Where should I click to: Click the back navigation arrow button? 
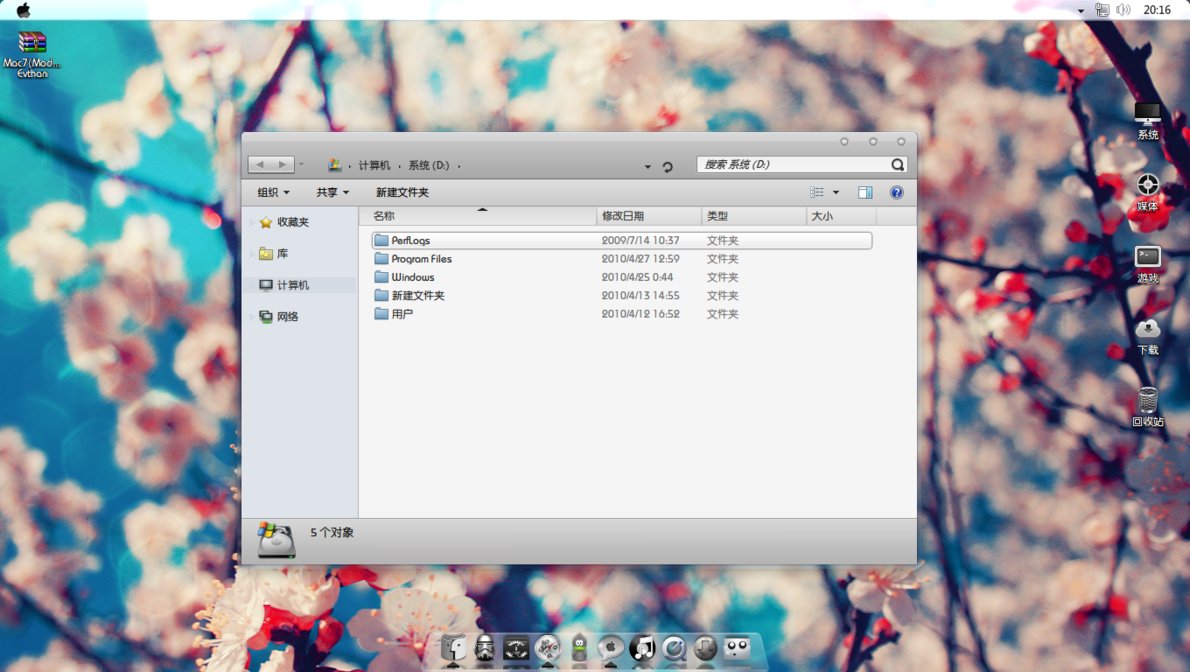261,164
